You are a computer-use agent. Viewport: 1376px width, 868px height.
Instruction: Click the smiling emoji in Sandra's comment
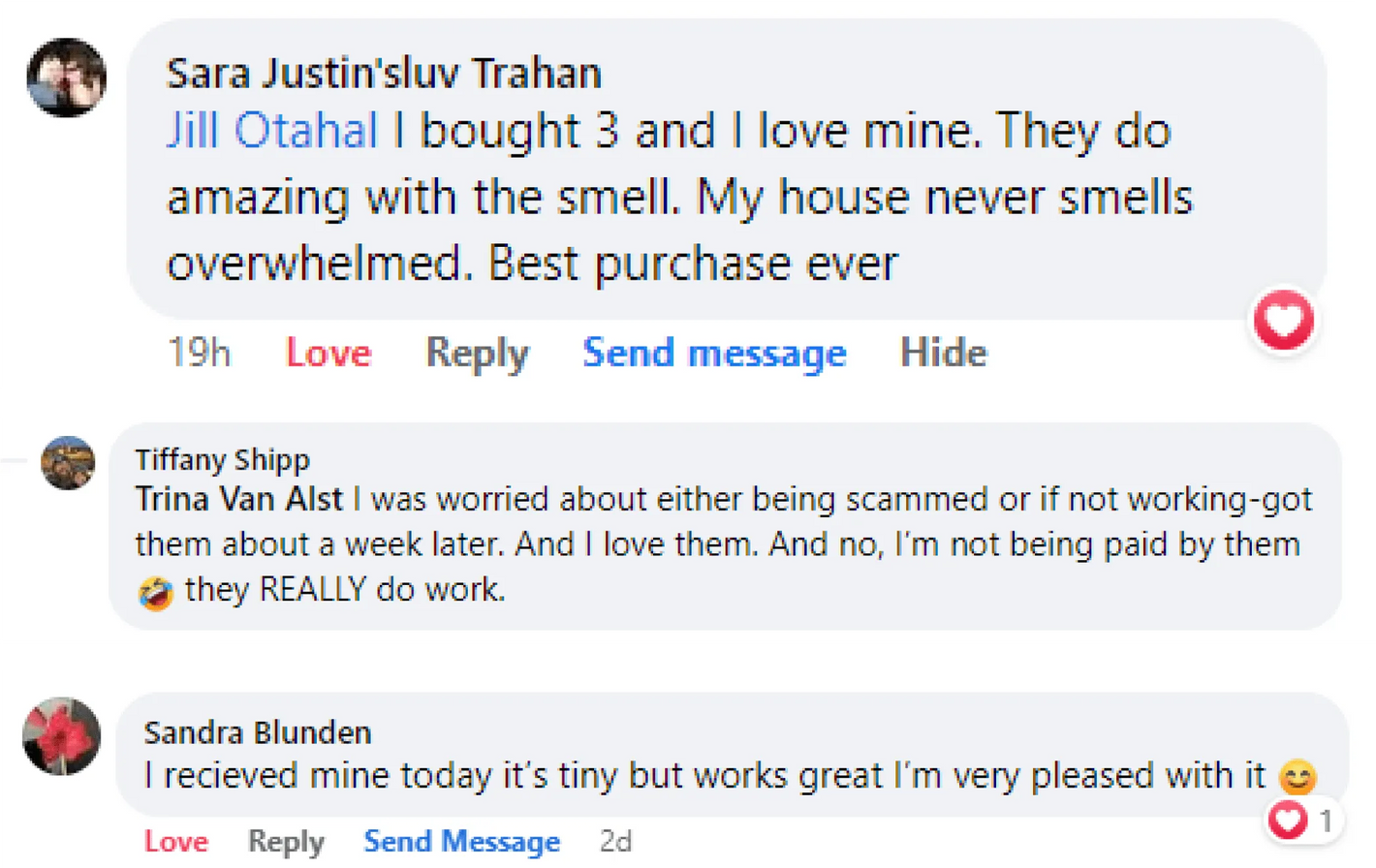point(1298,777)
